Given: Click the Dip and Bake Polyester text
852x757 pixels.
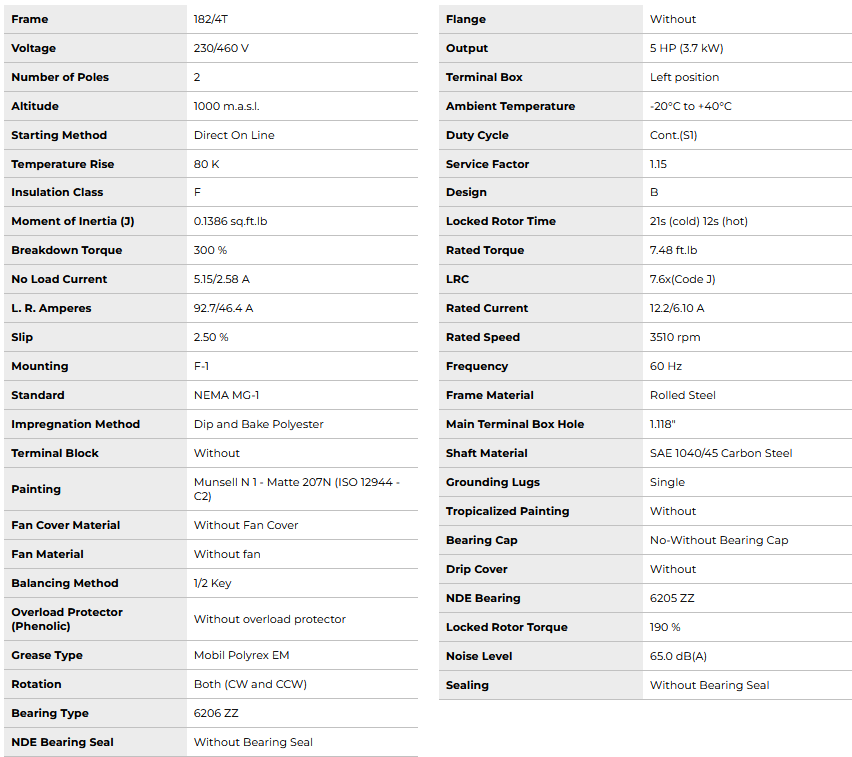Looking at the screenshot, I should click(x=258, y=424).
